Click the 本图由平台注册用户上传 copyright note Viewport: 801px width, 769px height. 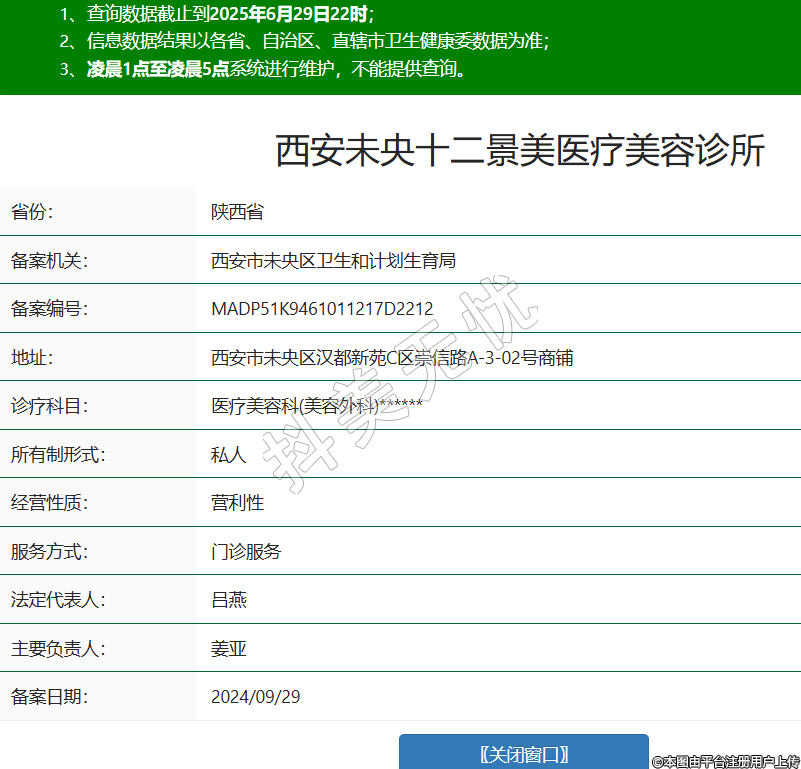tap(726, 761)
